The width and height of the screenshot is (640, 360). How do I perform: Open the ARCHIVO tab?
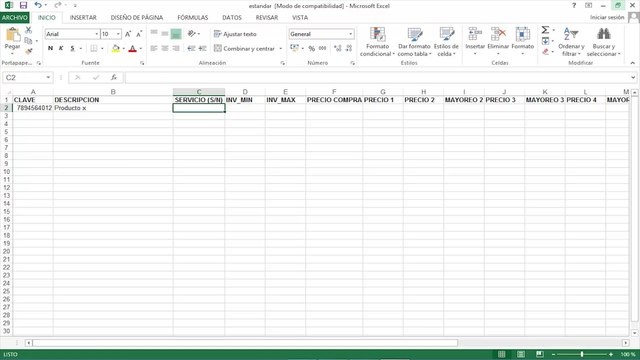[x=15, y=18]
